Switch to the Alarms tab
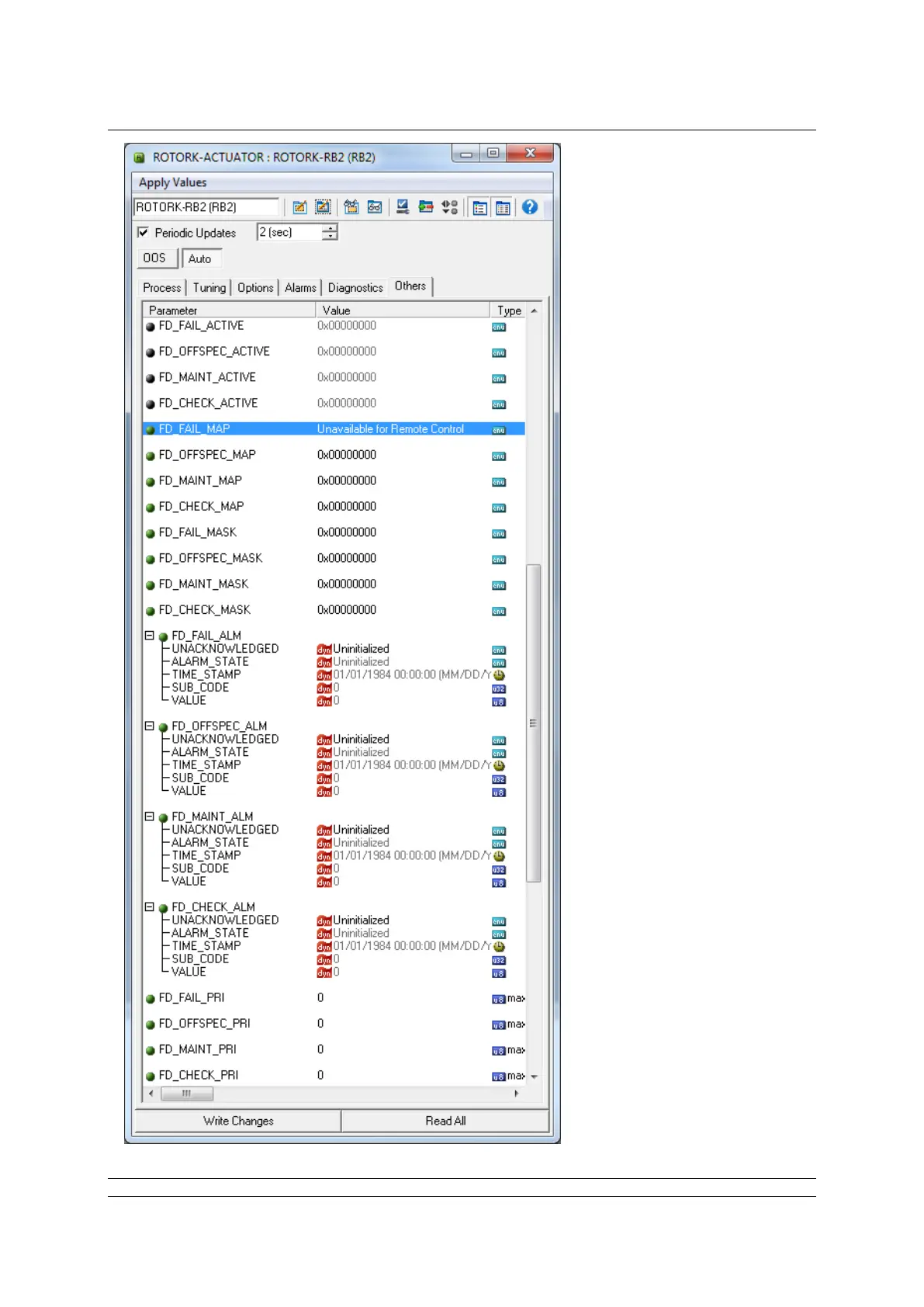The height and width of the screenshot is (1307, 924). pos(300,288)
